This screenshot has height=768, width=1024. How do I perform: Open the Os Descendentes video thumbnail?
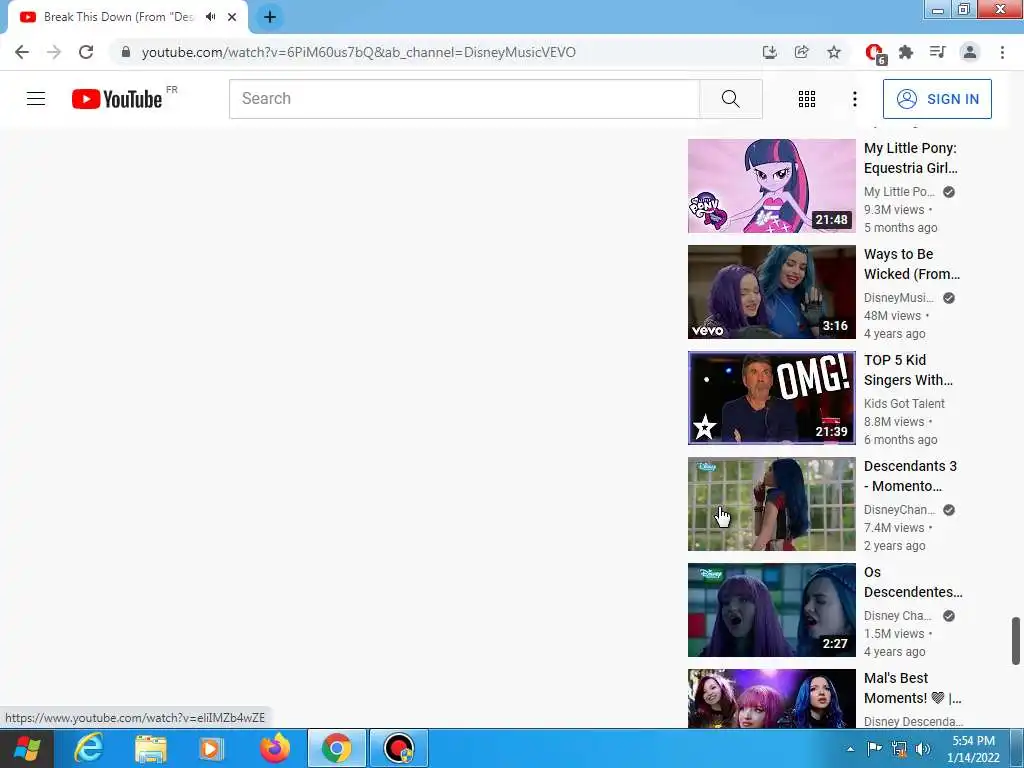pos(771,609)
